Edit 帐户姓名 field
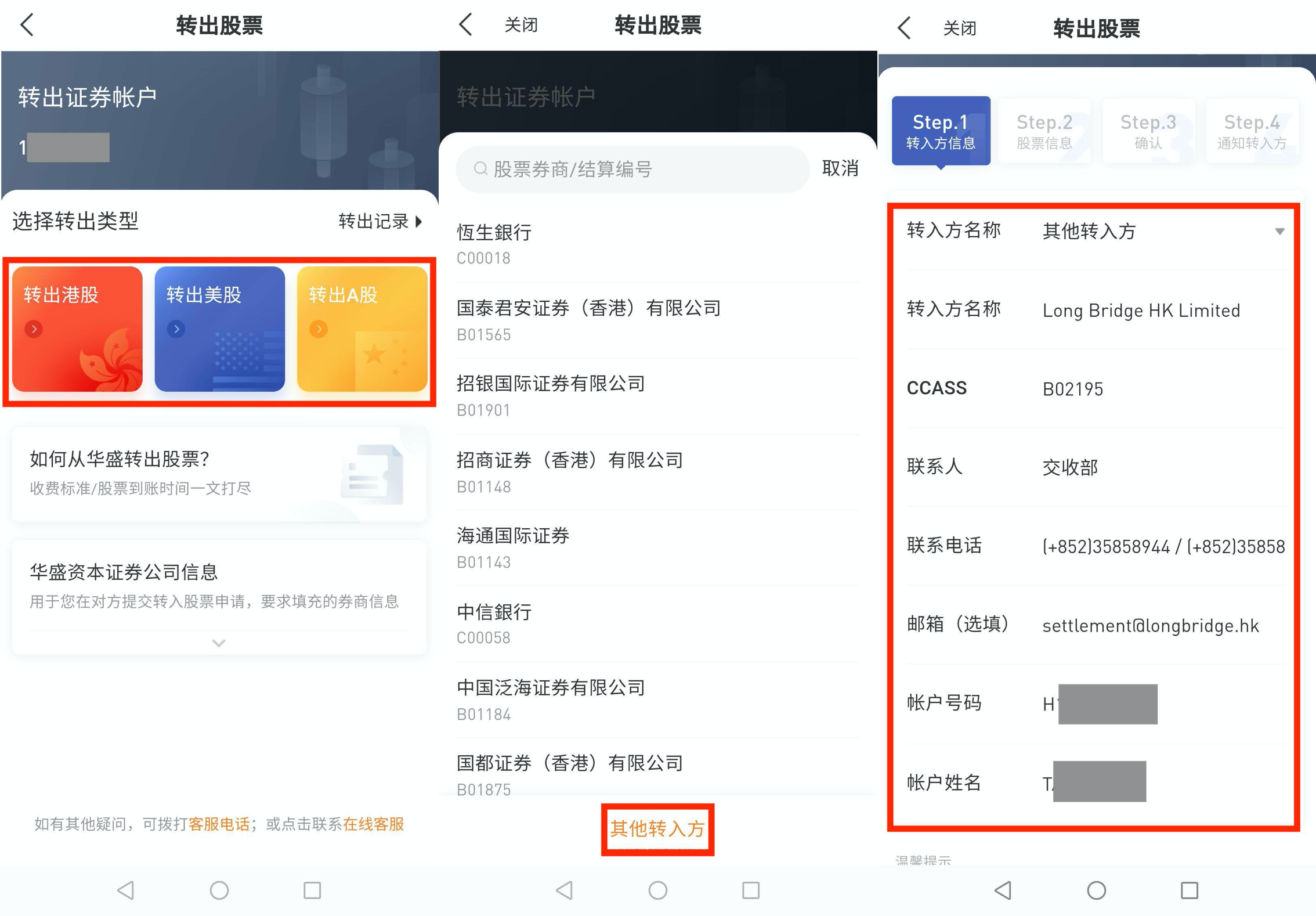 [x=1096, y=782]
